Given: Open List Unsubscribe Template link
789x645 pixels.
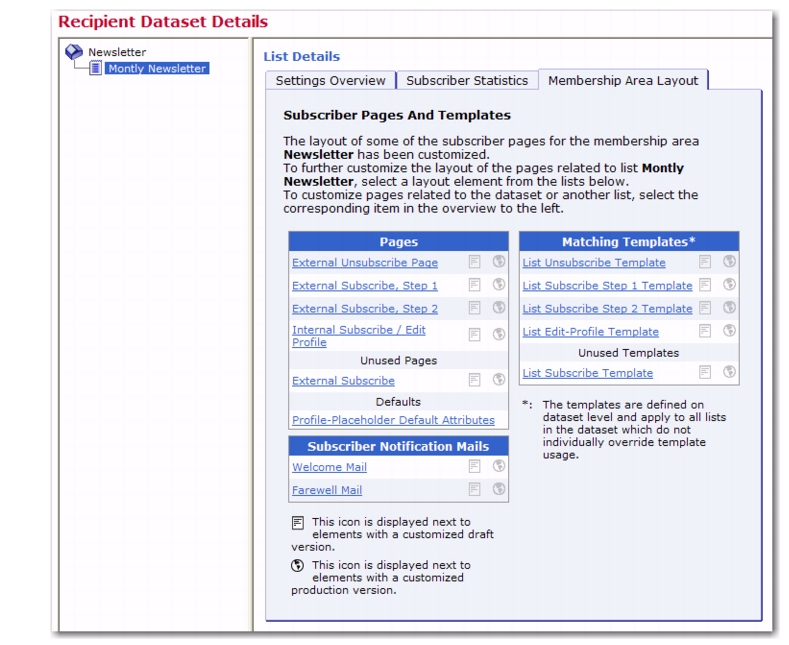Looking at the screenshot, I should click(594, 263).
